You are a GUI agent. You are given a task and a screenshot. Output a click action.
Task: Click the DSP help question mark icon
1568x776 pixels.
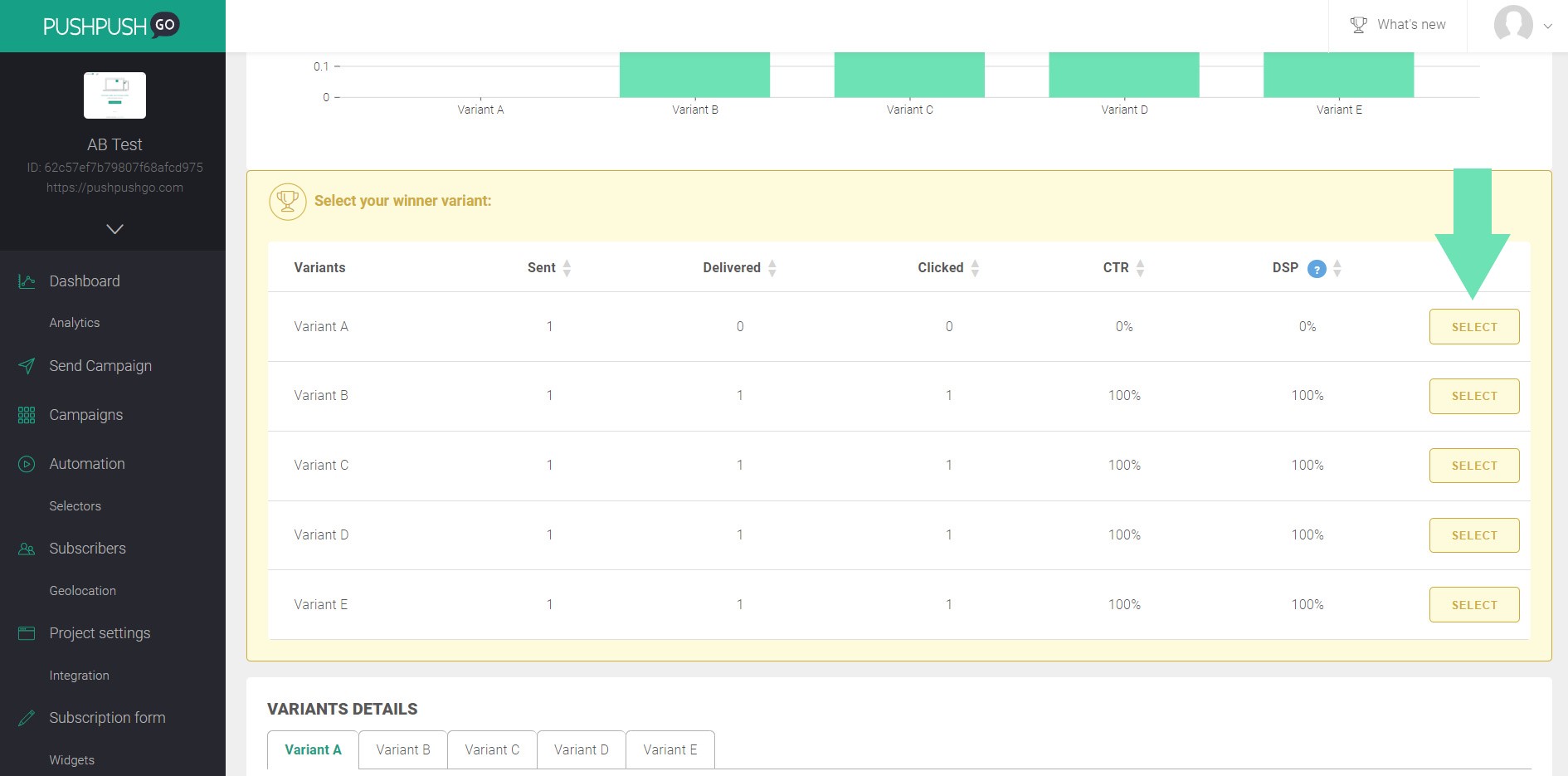pyautogui.click(x=1317, y=269)
